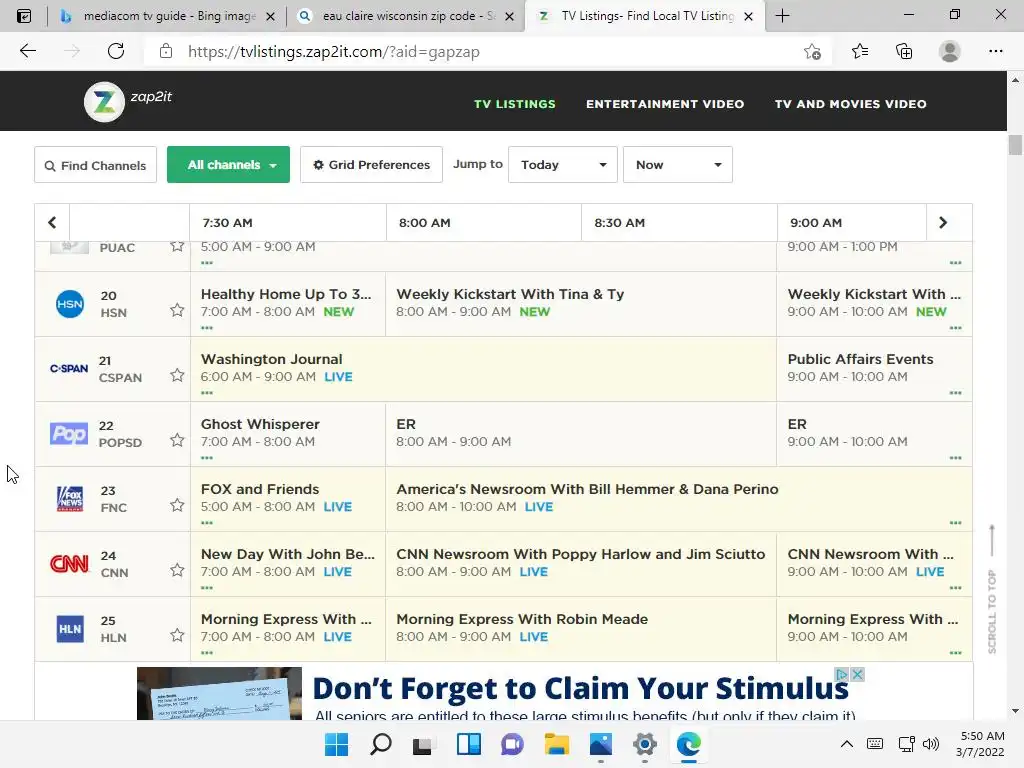Open the HSN channel logo
The width and height of the screenshot is (1024, 768).
coord(70,304)
